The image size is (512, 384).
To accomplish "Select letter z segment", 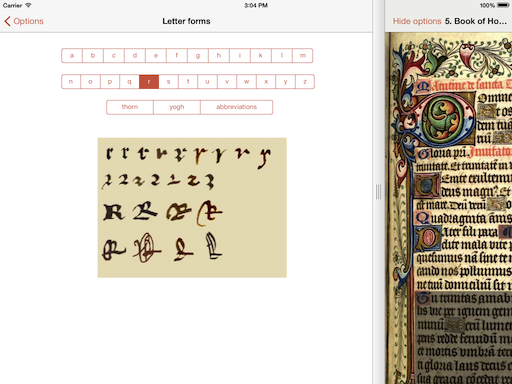I will point(305,82).
